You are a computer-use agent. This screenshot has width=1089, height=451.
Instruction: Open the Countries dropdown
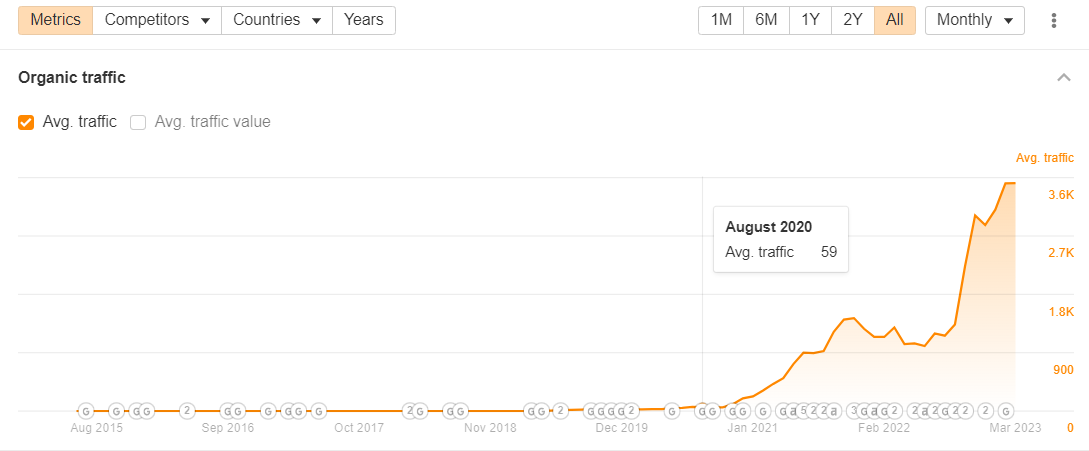tap(277, 20)
